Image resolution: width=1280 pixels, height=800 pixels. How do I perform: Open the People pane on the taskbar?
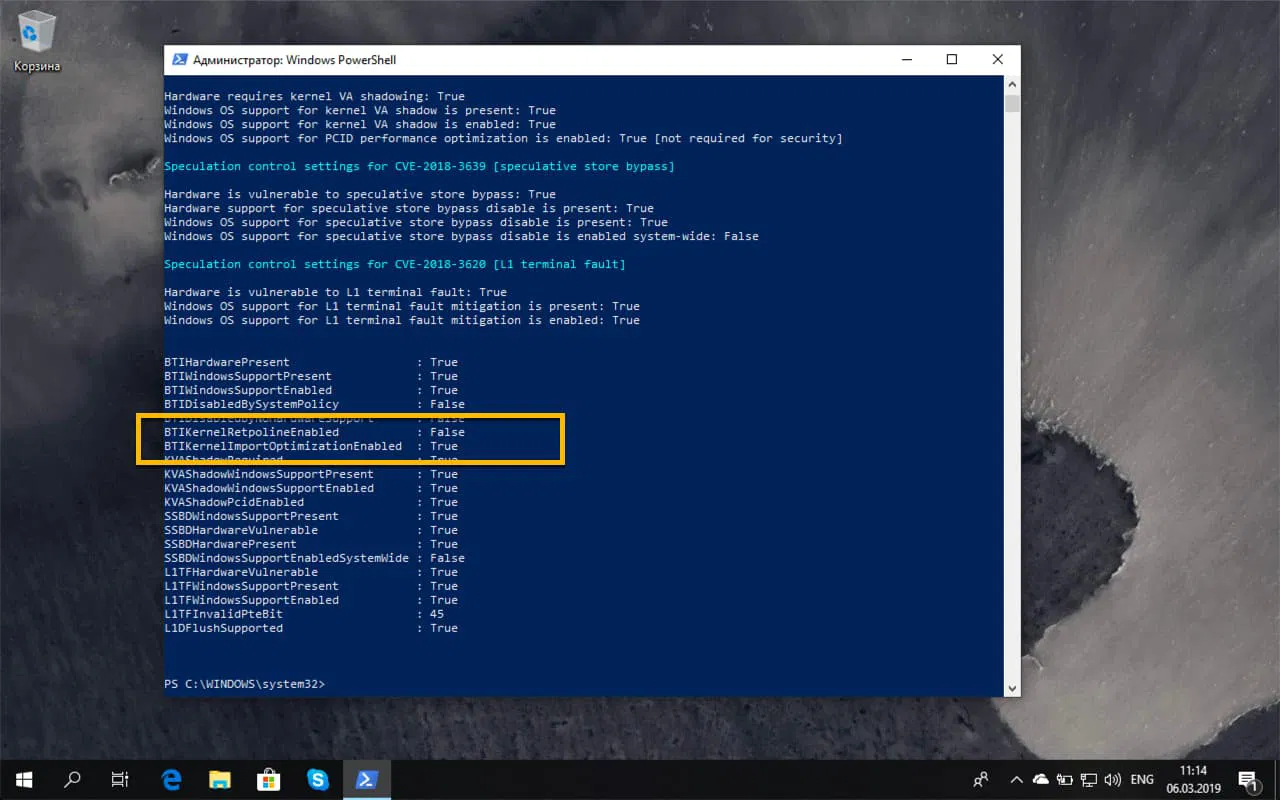tap(980, 779)
